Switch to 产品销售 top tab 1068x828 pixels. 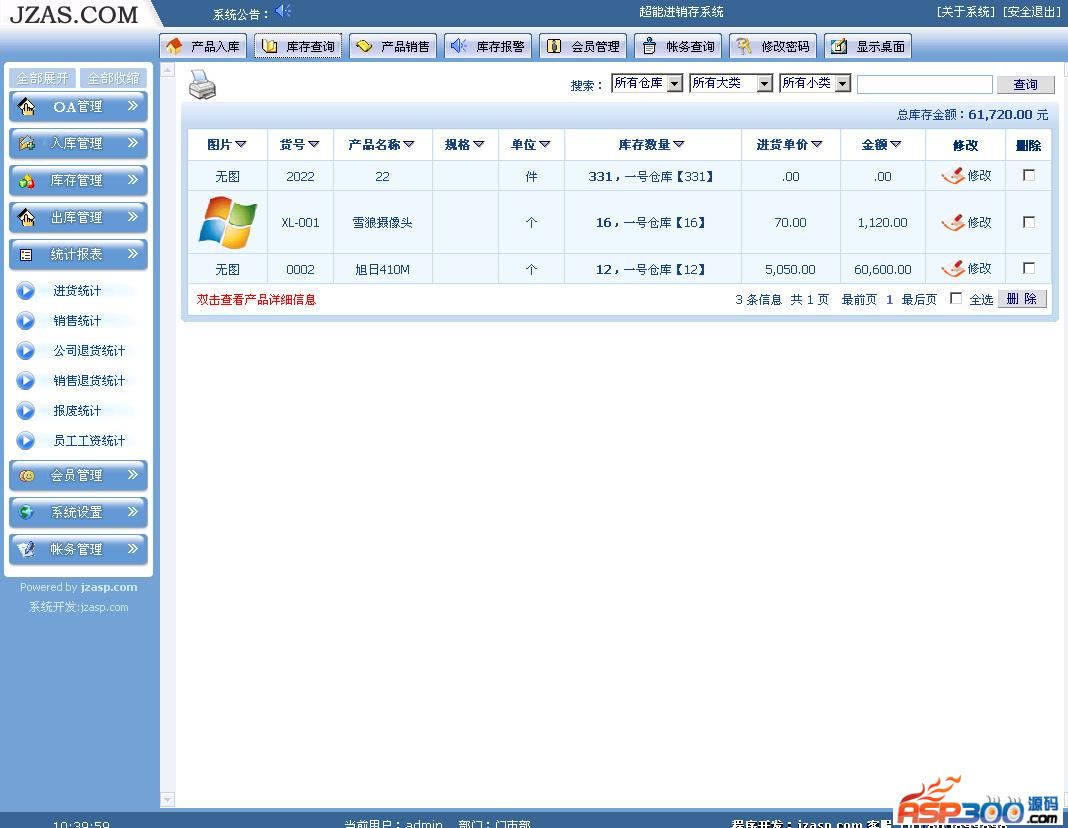393,46
